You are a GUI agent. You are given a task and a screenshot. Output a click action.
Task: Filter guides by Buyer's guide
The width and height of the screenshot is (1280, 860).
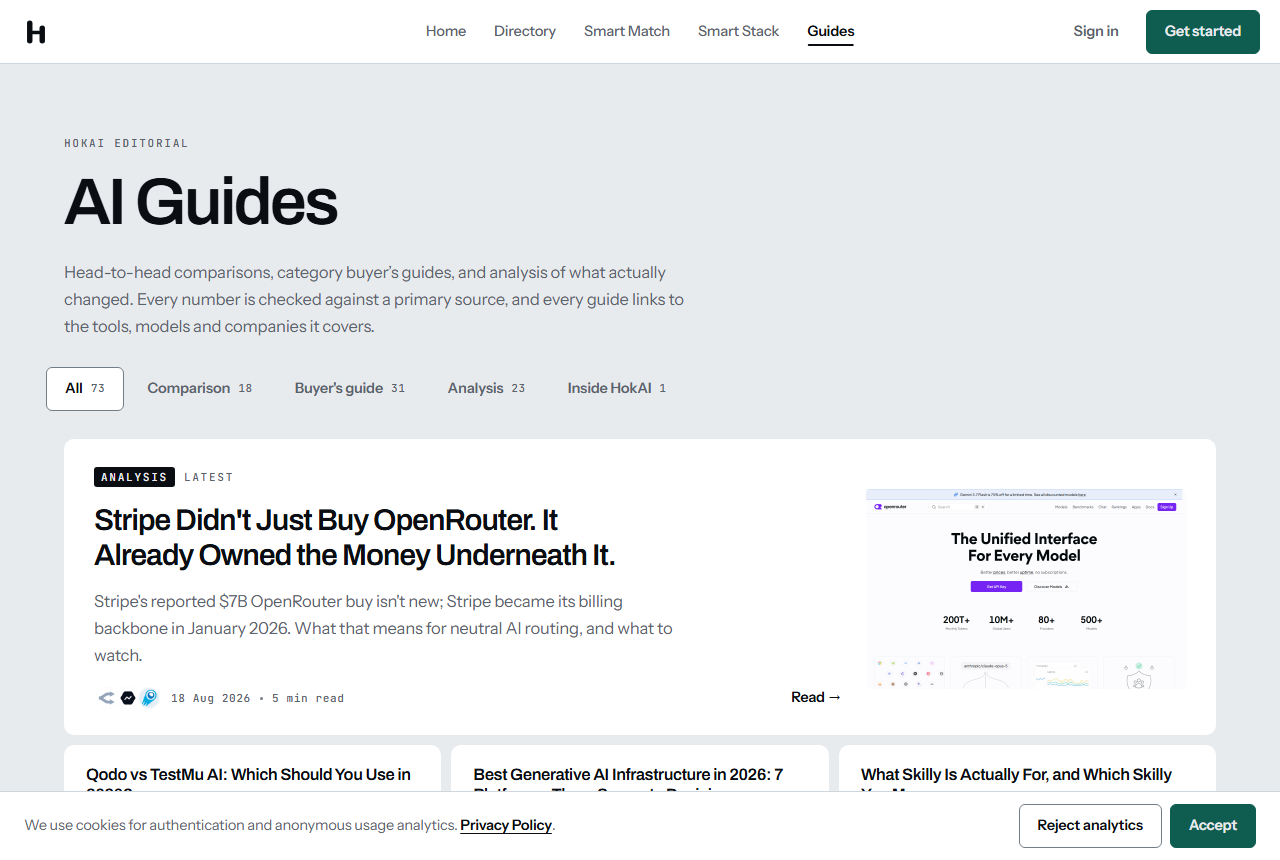click(350, 388)
